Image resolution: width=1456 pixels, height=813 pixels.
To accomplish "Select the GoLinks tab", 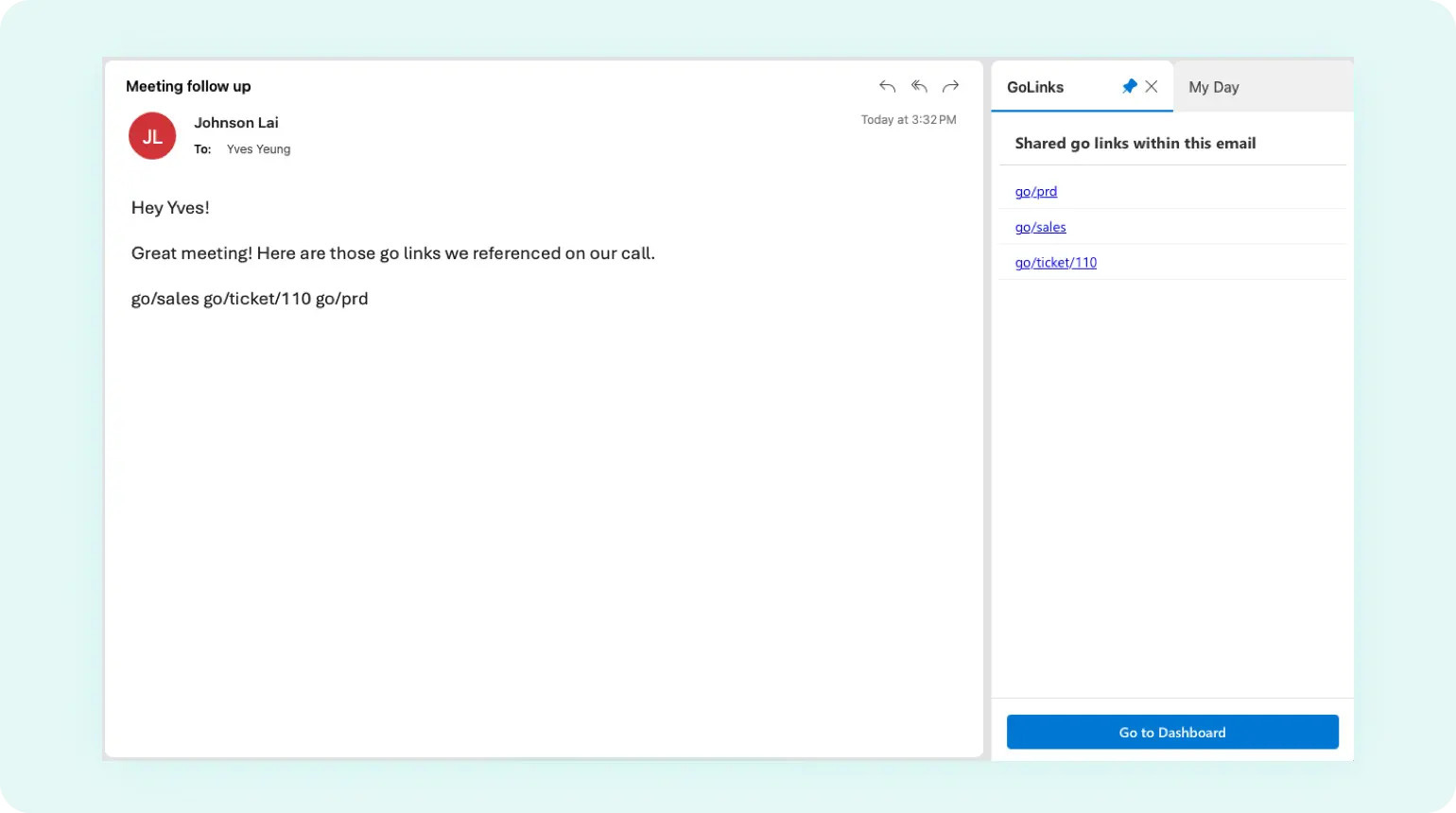I will (x=1035, y=86).
